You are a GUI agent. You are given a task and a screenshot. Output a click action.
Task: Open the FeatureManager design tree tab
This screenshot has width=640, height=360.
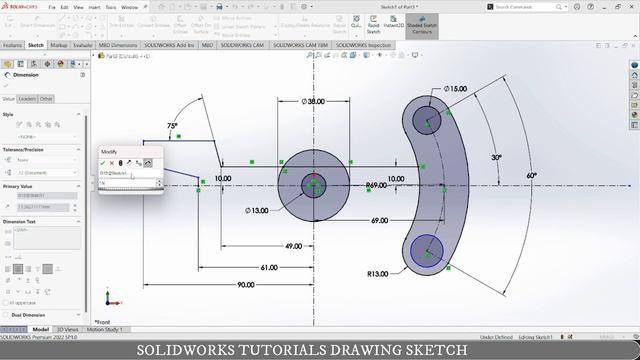coord(7,64)
